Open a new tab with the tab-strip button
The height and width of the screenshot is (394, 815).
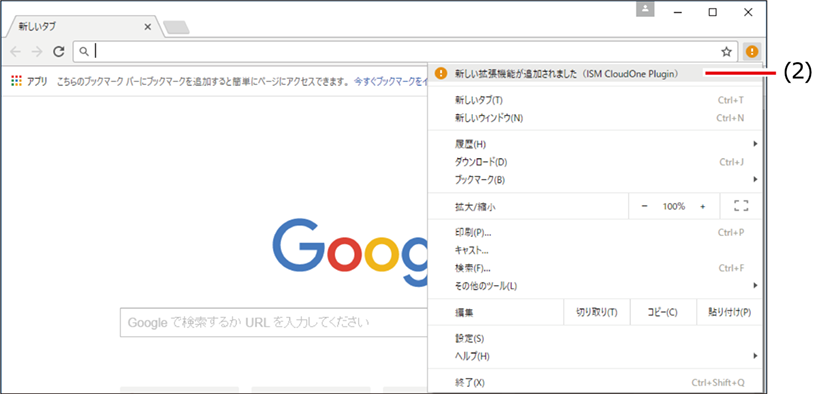coord(176,28)
